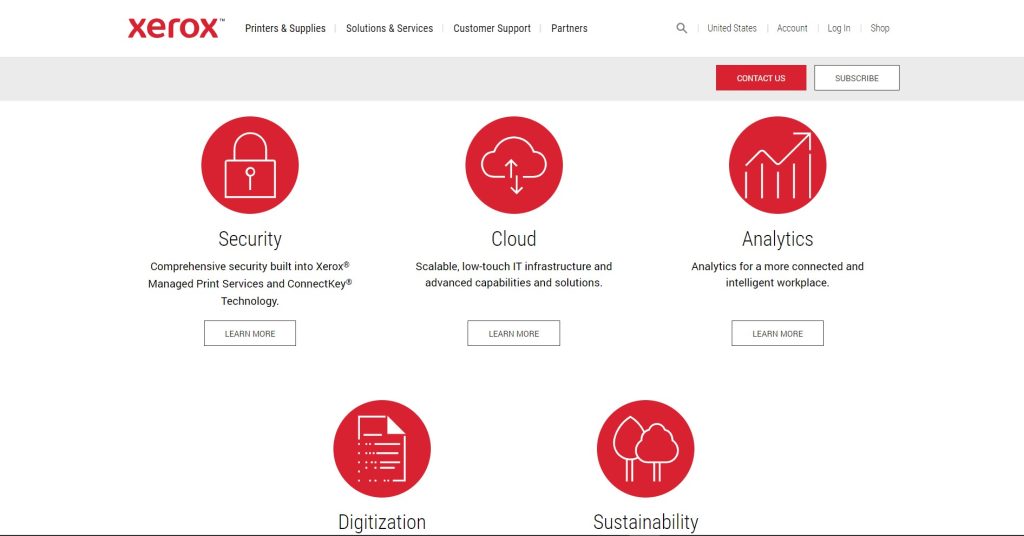Open the Partners menu
The height and width of the screenshot is (536, 1024).
[x=569, y=28]
